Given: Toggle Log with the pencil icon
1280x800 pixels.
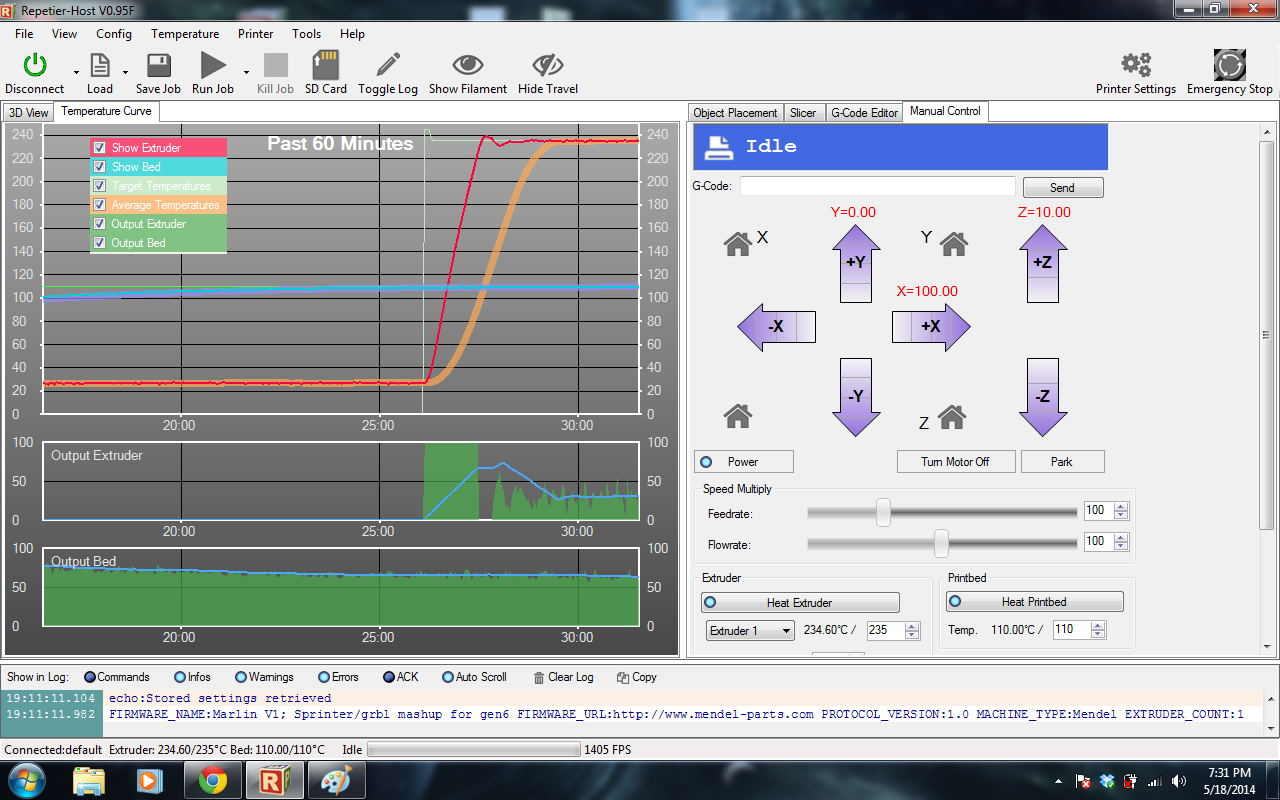Looking at the screenshot, I should point(388,66).
